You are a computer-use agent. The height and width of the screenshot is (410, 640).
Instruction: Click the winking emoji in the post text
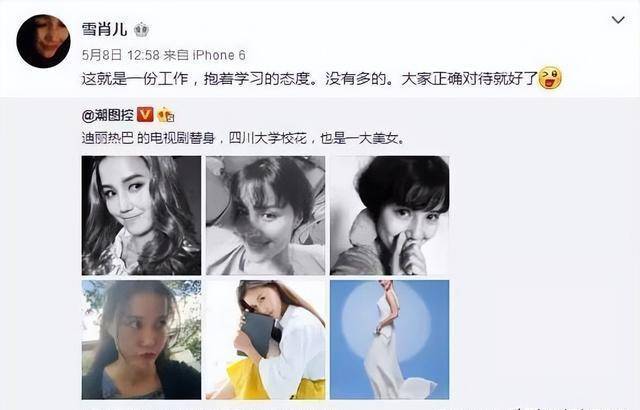[x=550, y=78]
